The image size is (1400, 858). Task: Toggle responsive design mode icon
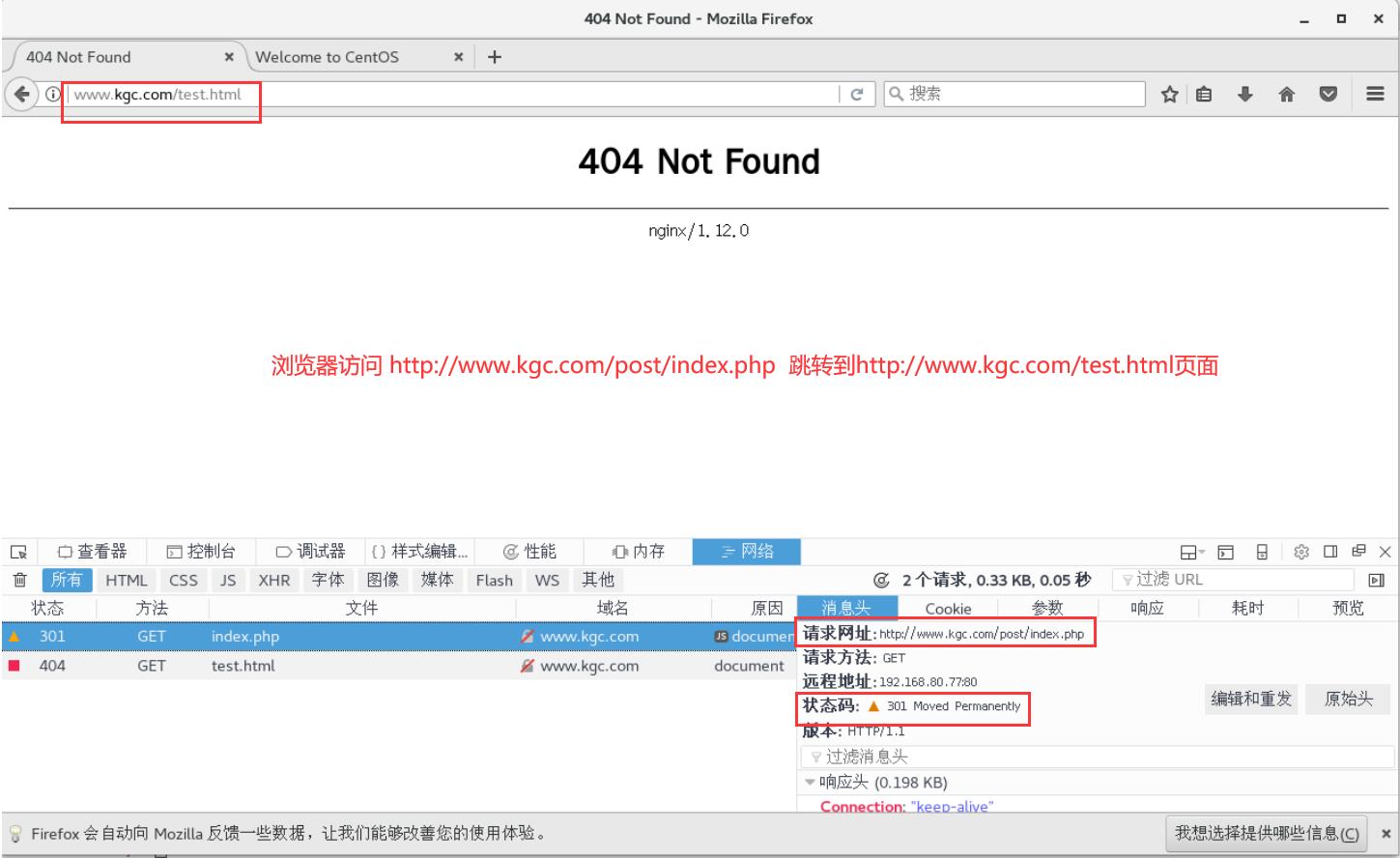pyautogui.click(x=1262, y=552)
